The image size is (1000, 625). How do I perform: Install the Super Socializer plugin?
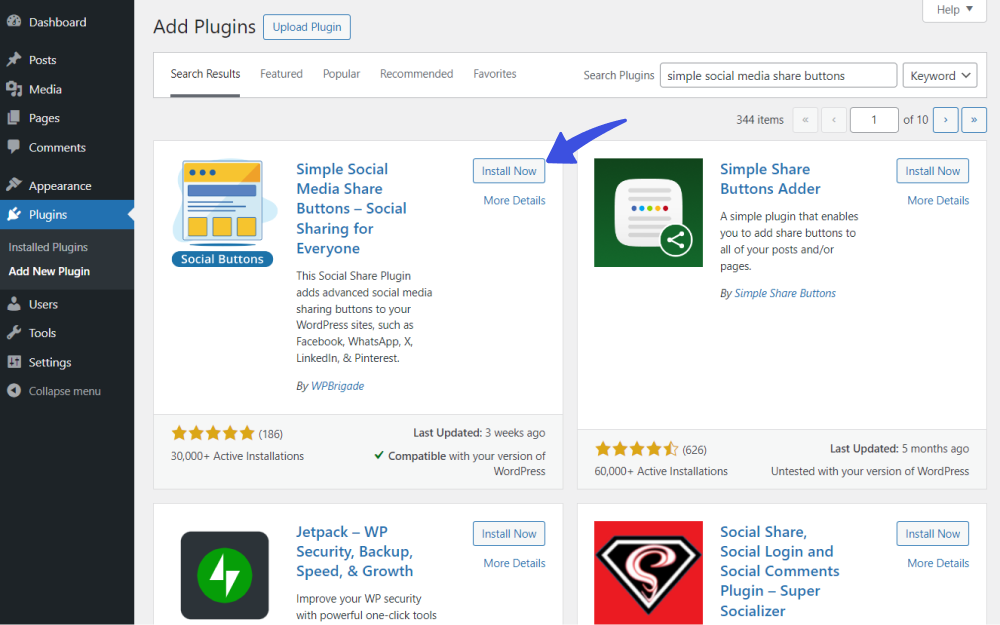click(932, 534)
